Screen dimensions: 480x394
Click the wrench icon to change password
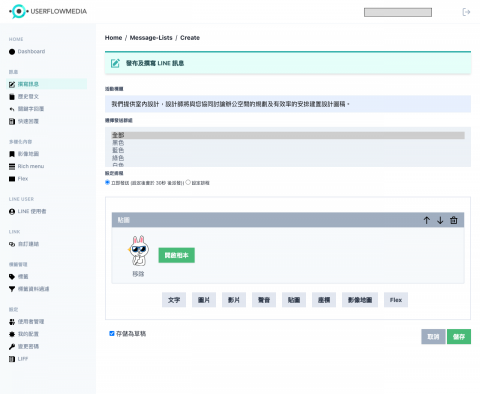click(x=12, y=346)
